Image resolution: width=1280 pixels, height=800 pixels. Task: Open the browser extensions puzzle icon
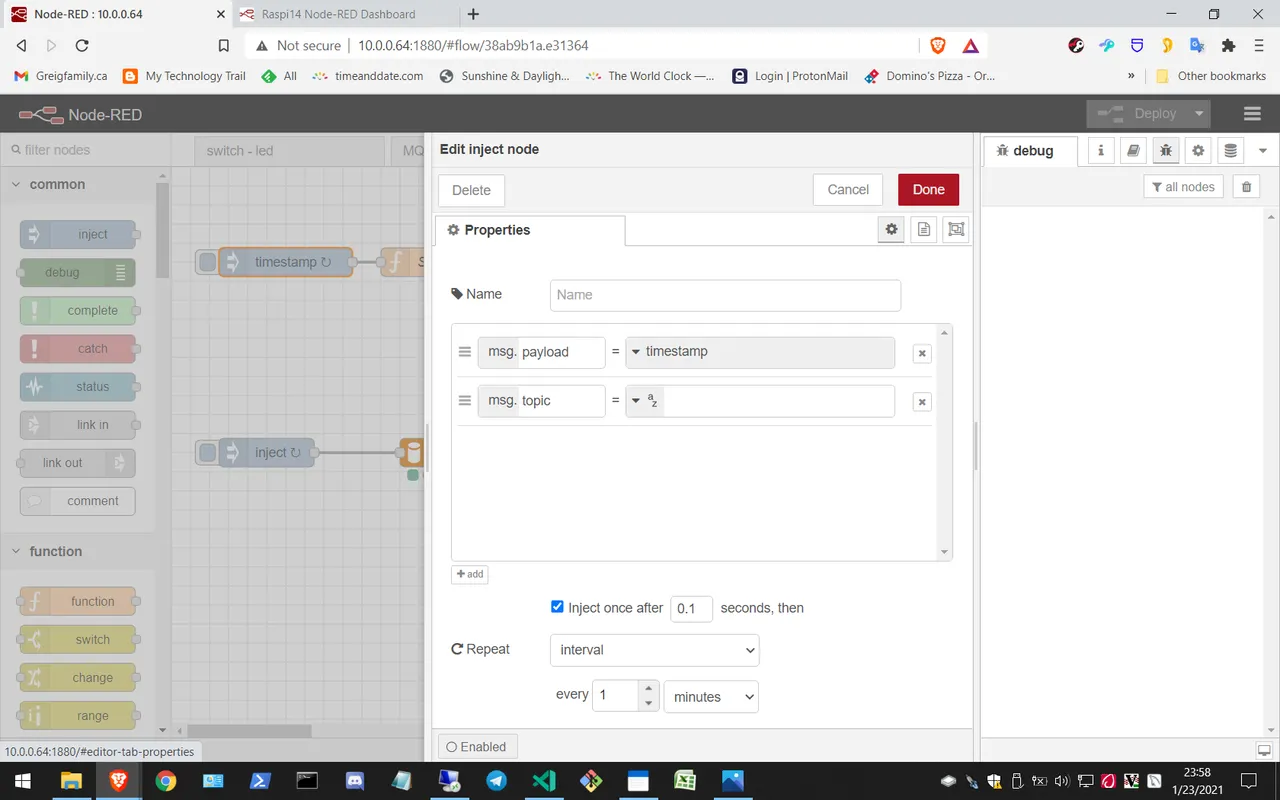point(1229,45)
